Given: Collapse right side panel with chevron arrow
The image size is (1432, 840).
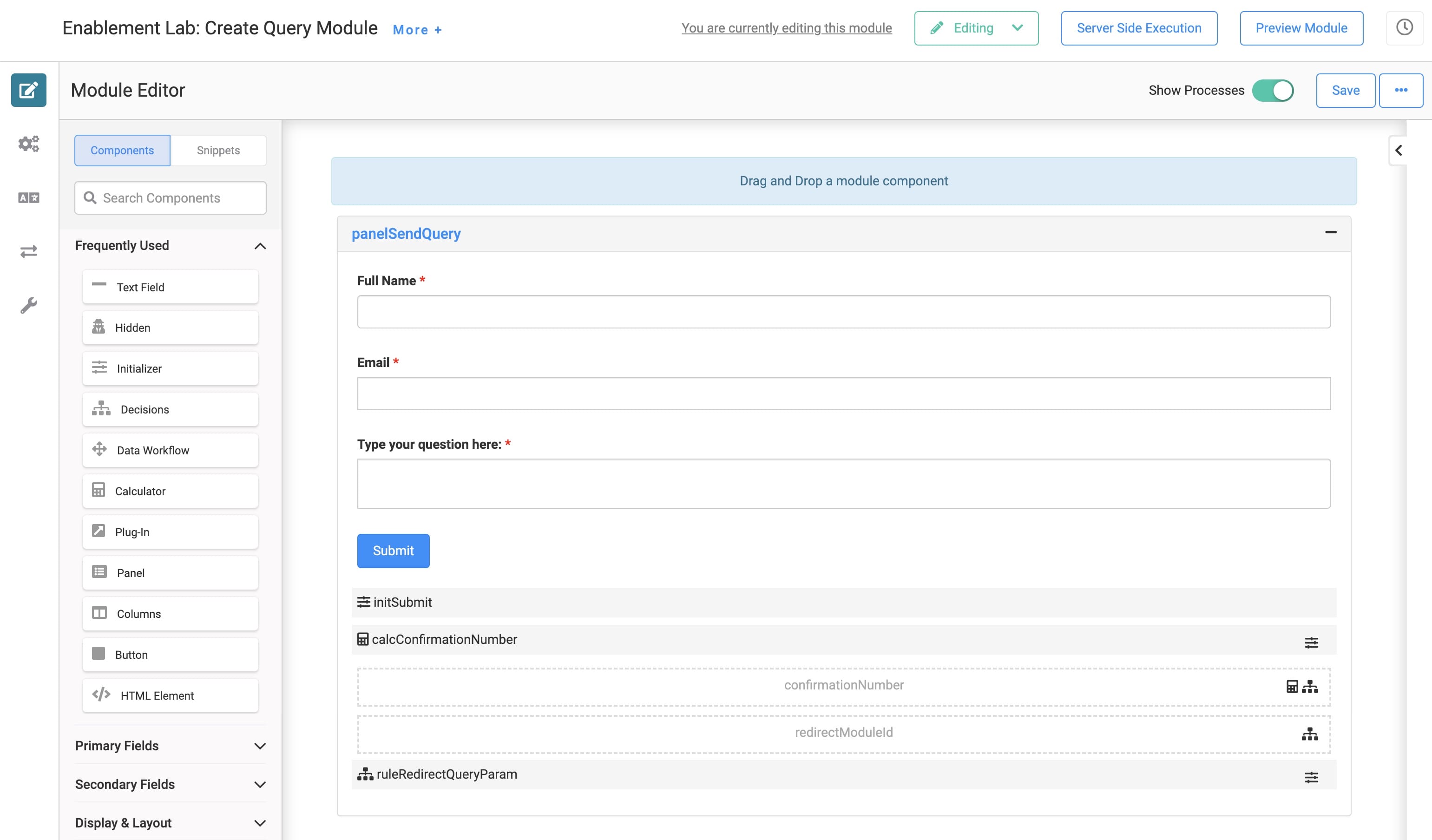Looking at the screenshot, I should 1399,150.
